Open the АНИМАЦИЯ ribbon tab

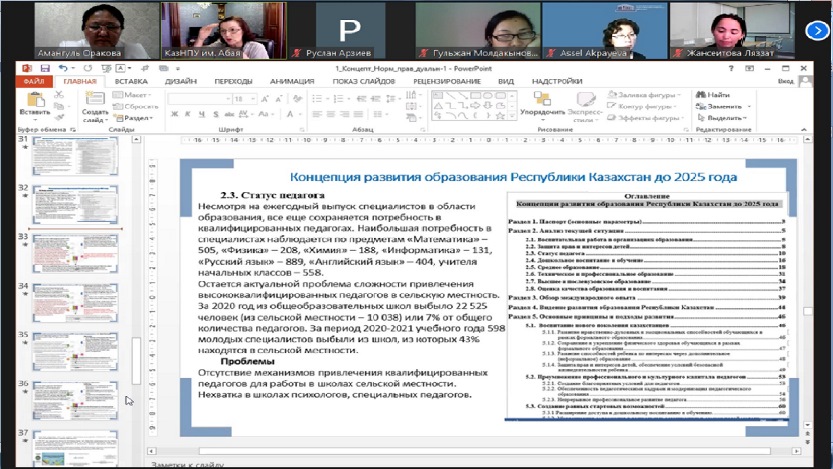pyautogui.click(x=291, y=81)
